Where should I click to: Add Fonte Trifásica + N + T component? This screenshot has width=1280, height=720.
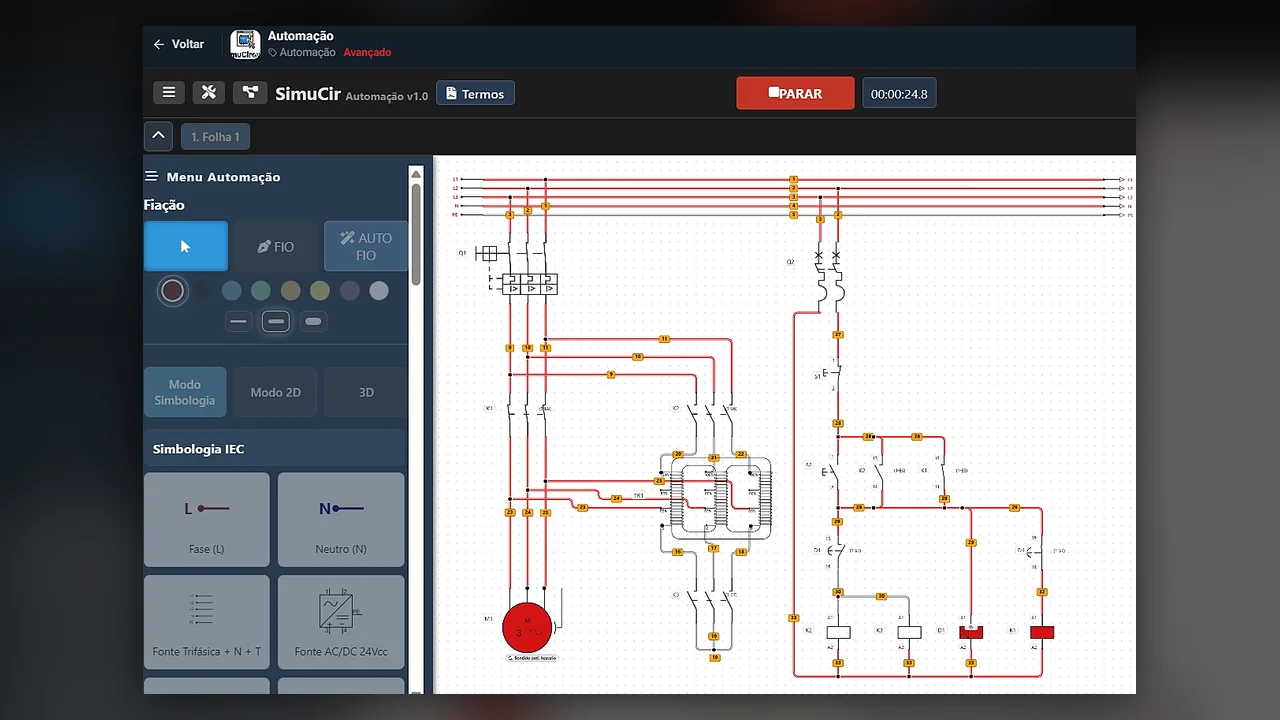coord(207,622)
